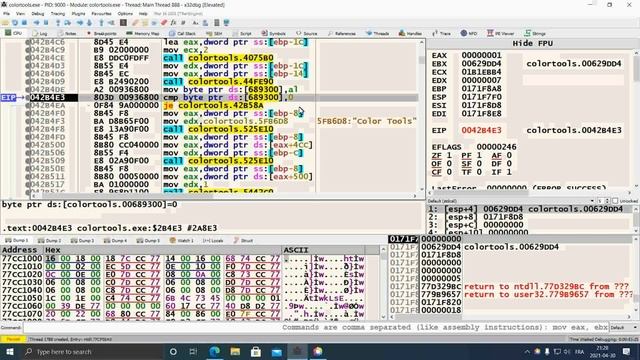The height and width of the screenshot is (360, 640).
Task: Click the Step into toolbar icon
Action: point(58,23)
